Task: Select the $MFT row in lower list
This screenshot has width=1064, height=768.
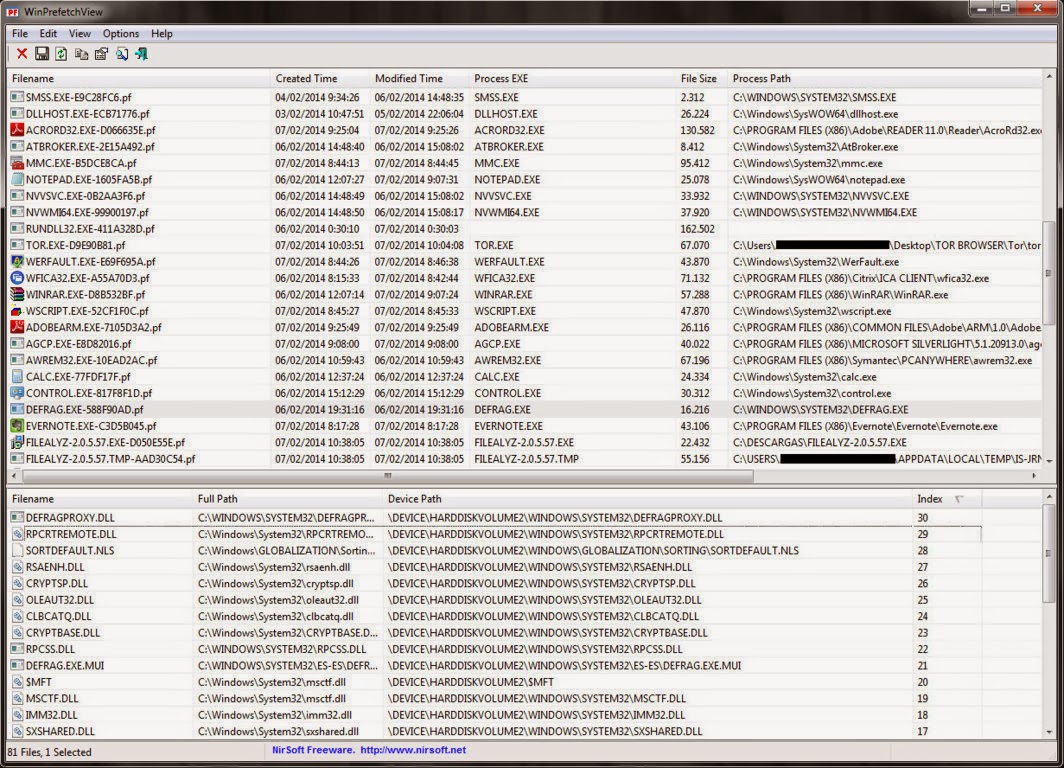Action: [495, 682]
